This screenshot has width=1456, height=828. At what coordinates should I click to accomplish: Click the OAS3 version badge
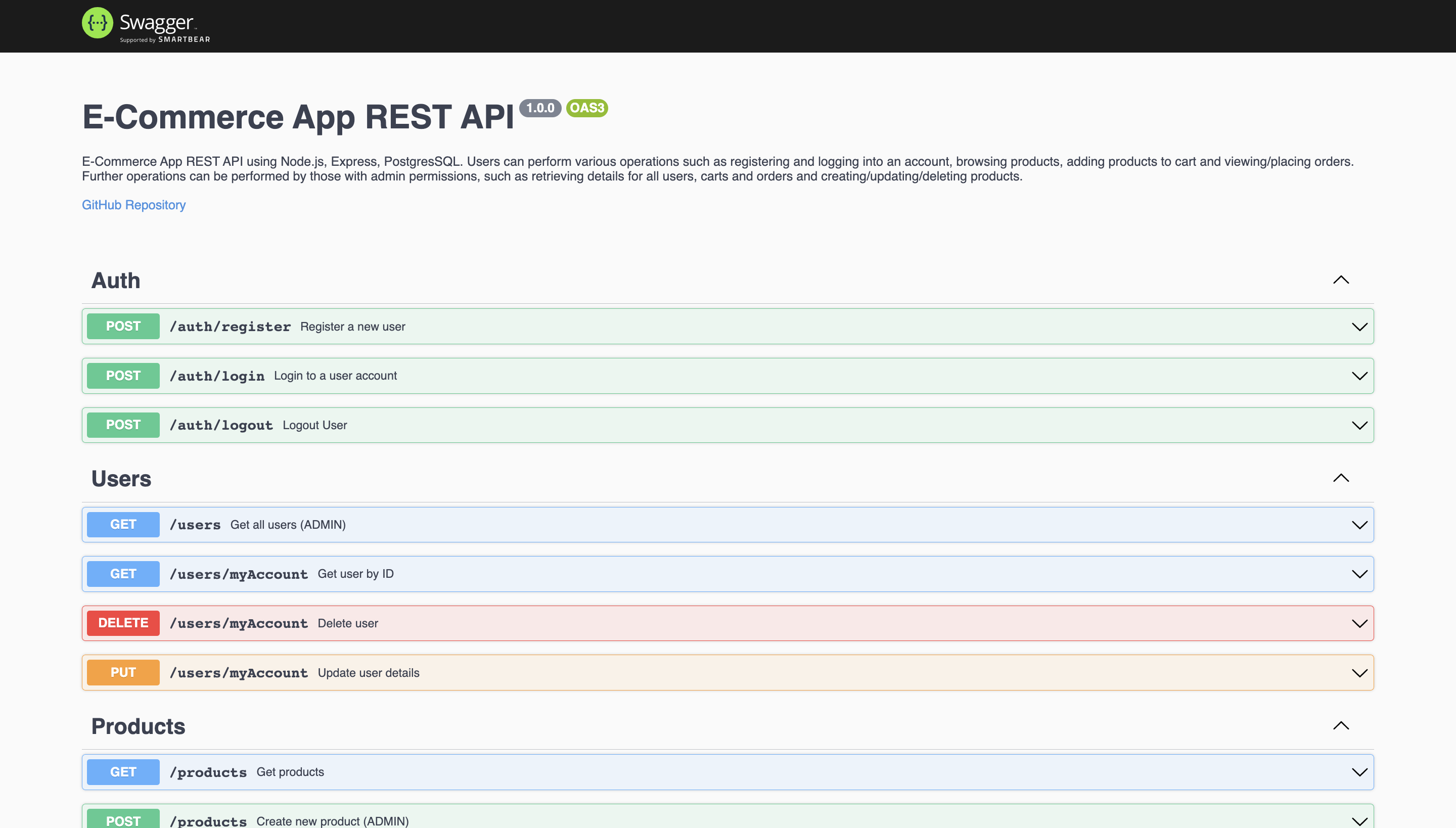pyautogui.click(x=586, y=108)
